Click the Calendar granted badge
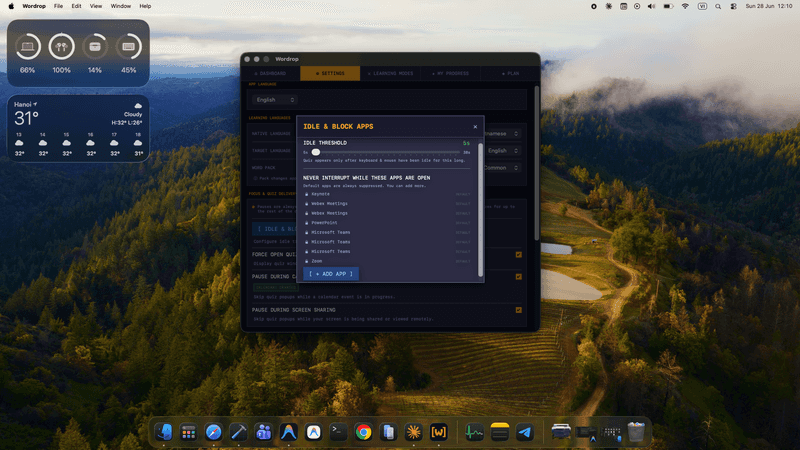This screenshot has width=800, height=450. click(x=276, y=288)
